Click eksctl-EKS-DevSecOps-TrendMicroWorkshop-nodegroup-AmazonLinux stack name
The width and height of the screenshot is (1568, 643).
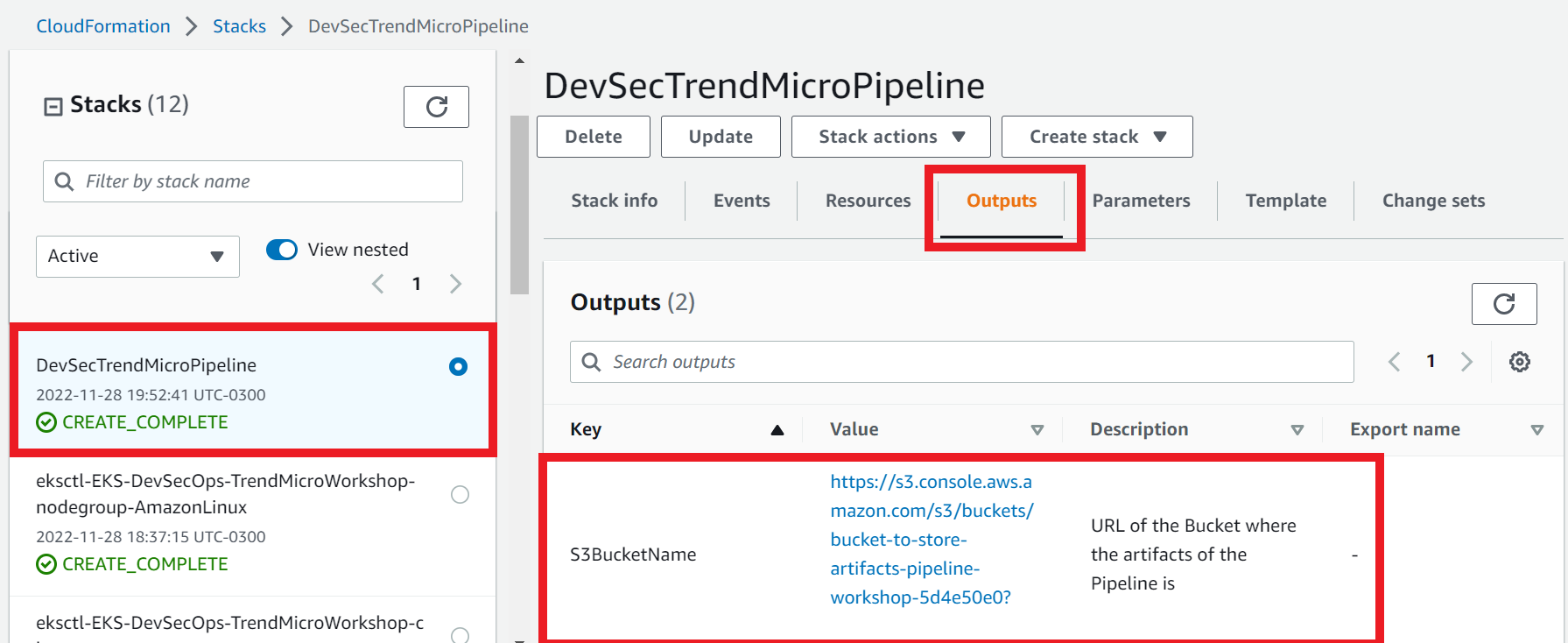(225, 494)
